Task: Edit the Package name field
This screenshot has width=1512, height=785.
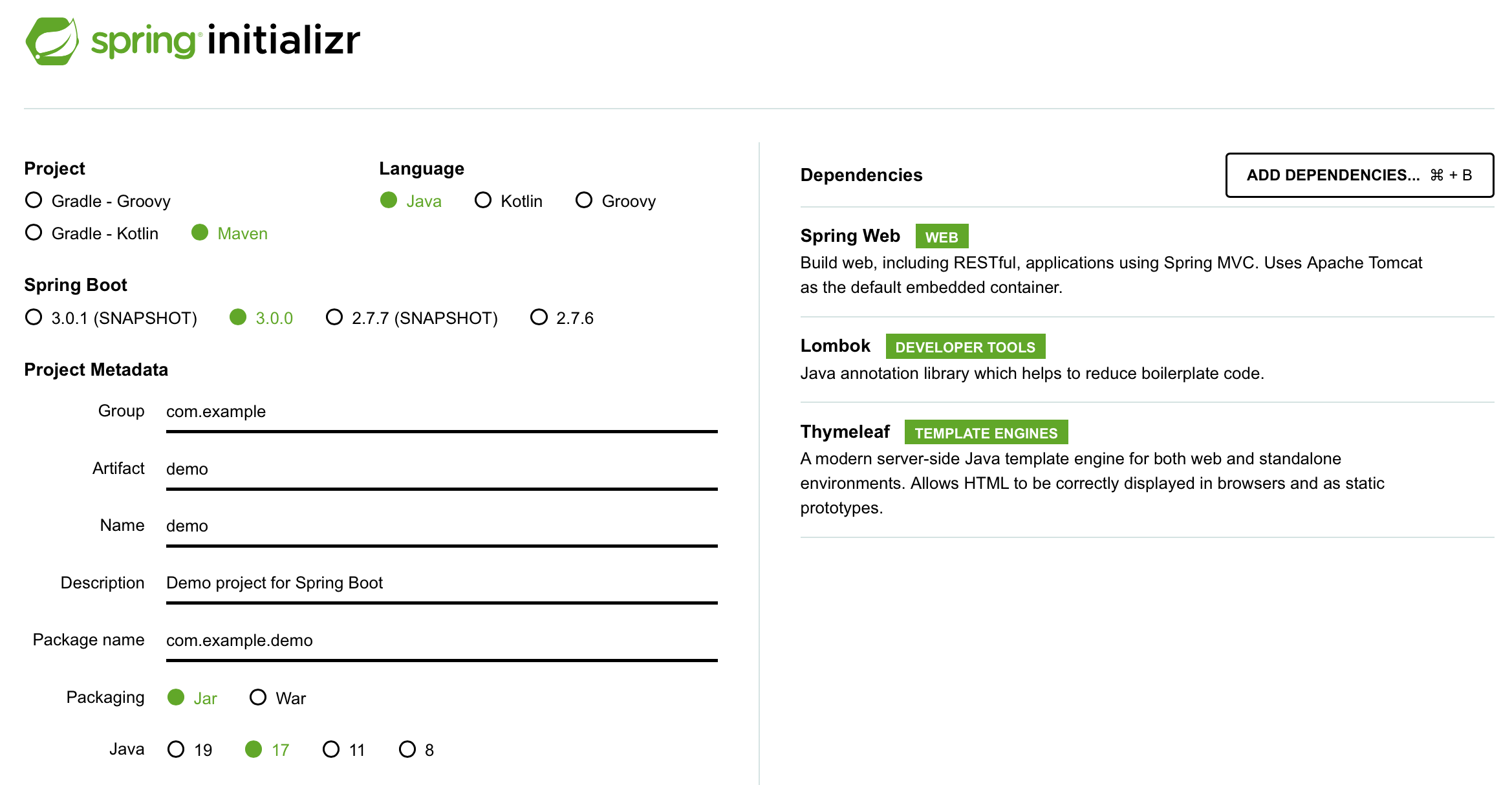Action: [441, 640]
